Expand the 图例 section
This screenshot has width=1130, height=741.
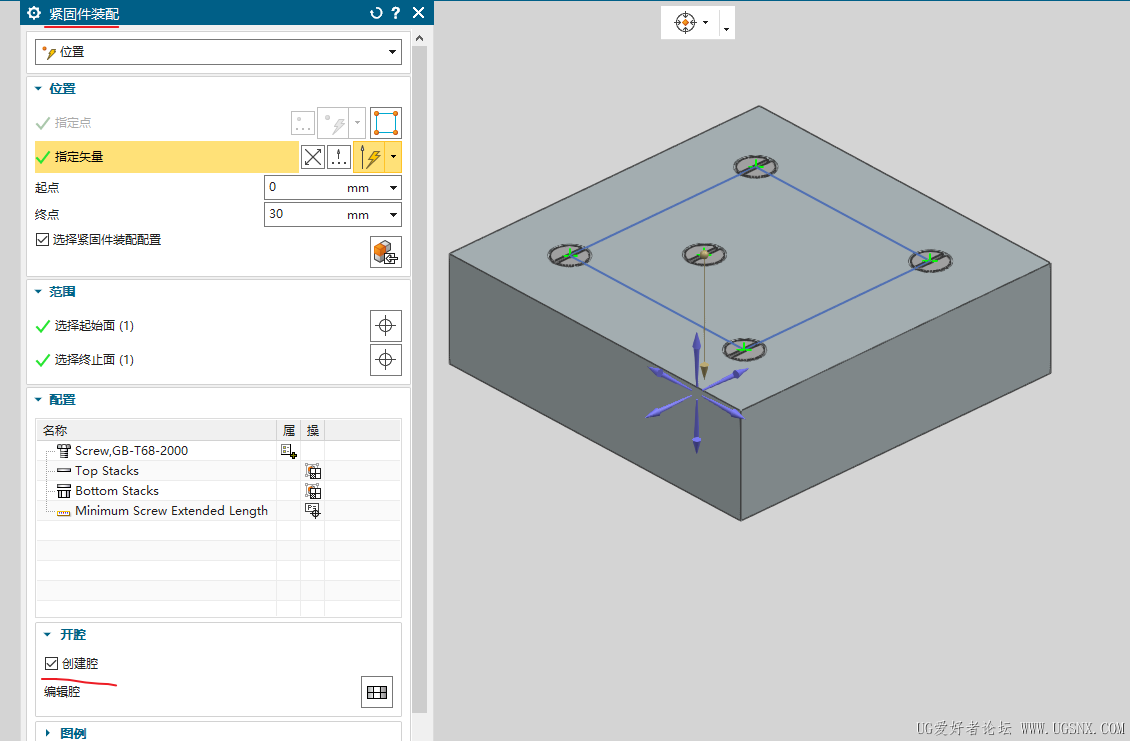coord(48,733)
